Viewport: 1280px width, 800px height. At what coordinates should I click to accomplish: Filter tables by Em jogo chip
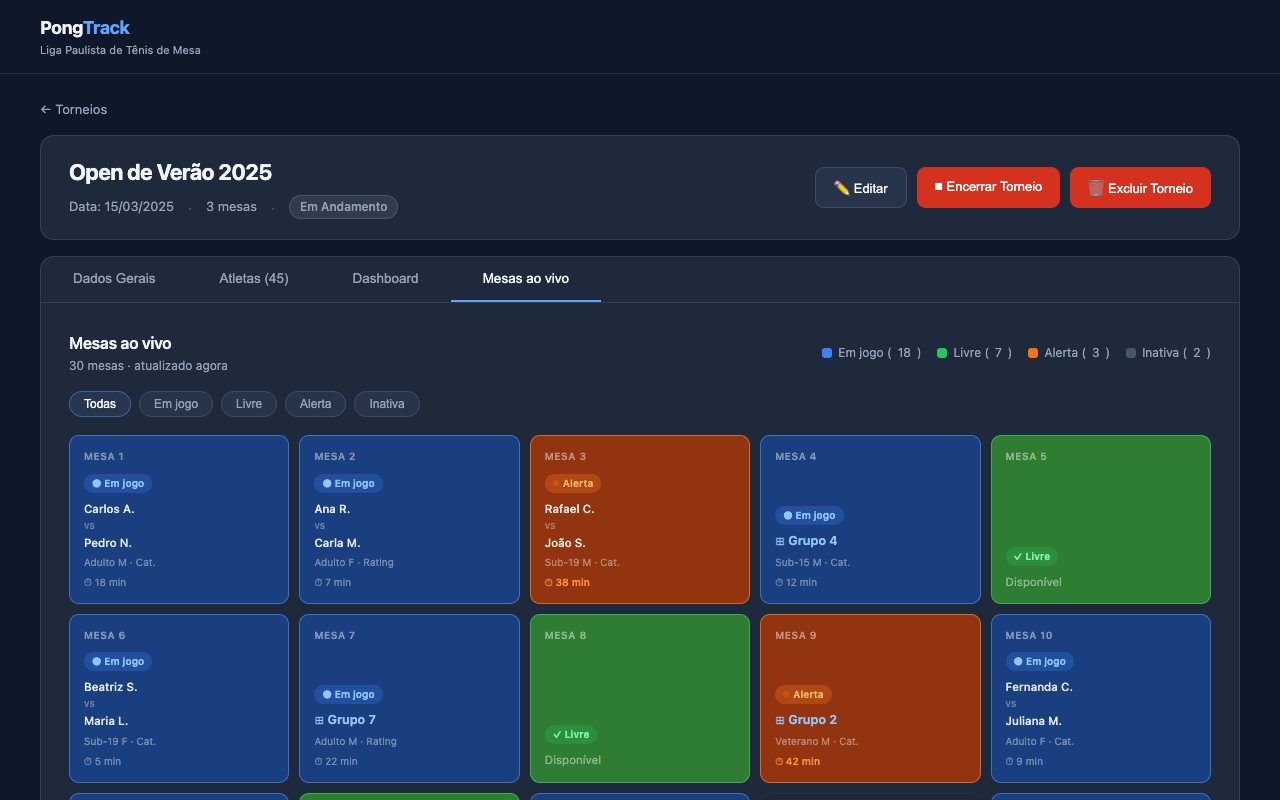(x=176, y=404)
